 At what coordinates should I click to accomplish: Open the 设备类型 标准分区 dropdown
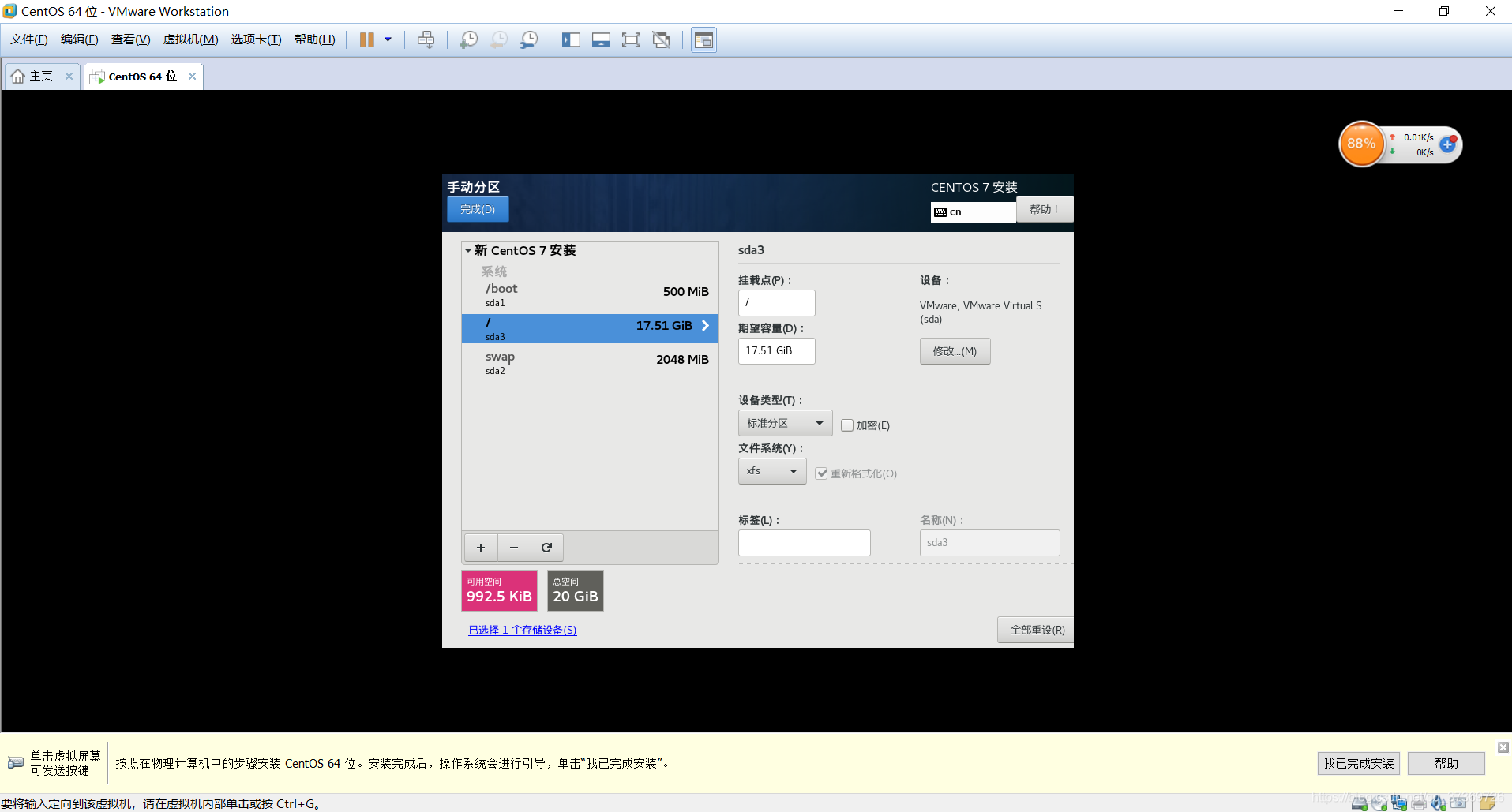tap(785, 424)
